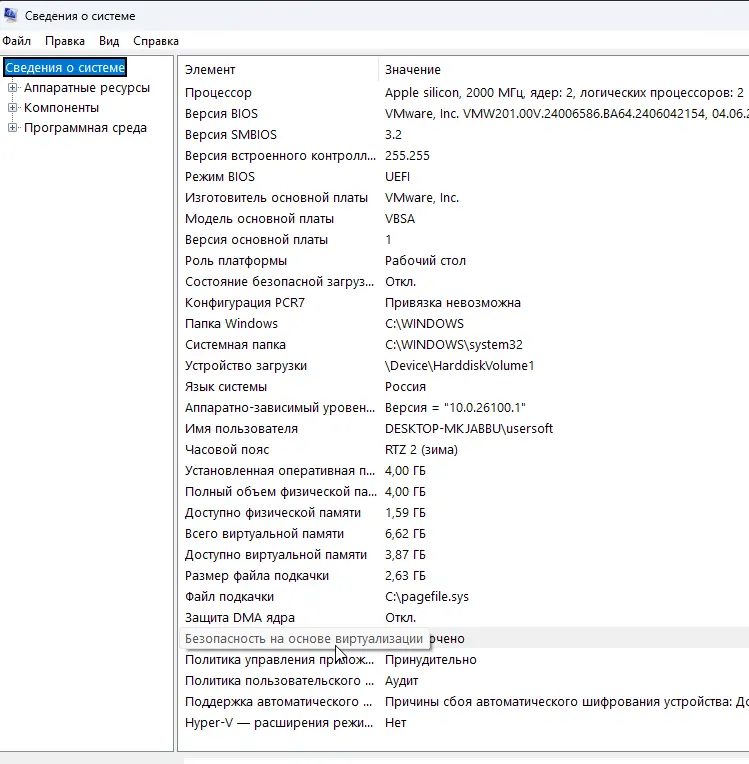This screenshot has width=749, height=764.
Task: Click the Имя пользователя row
Action: coord(241,429)
